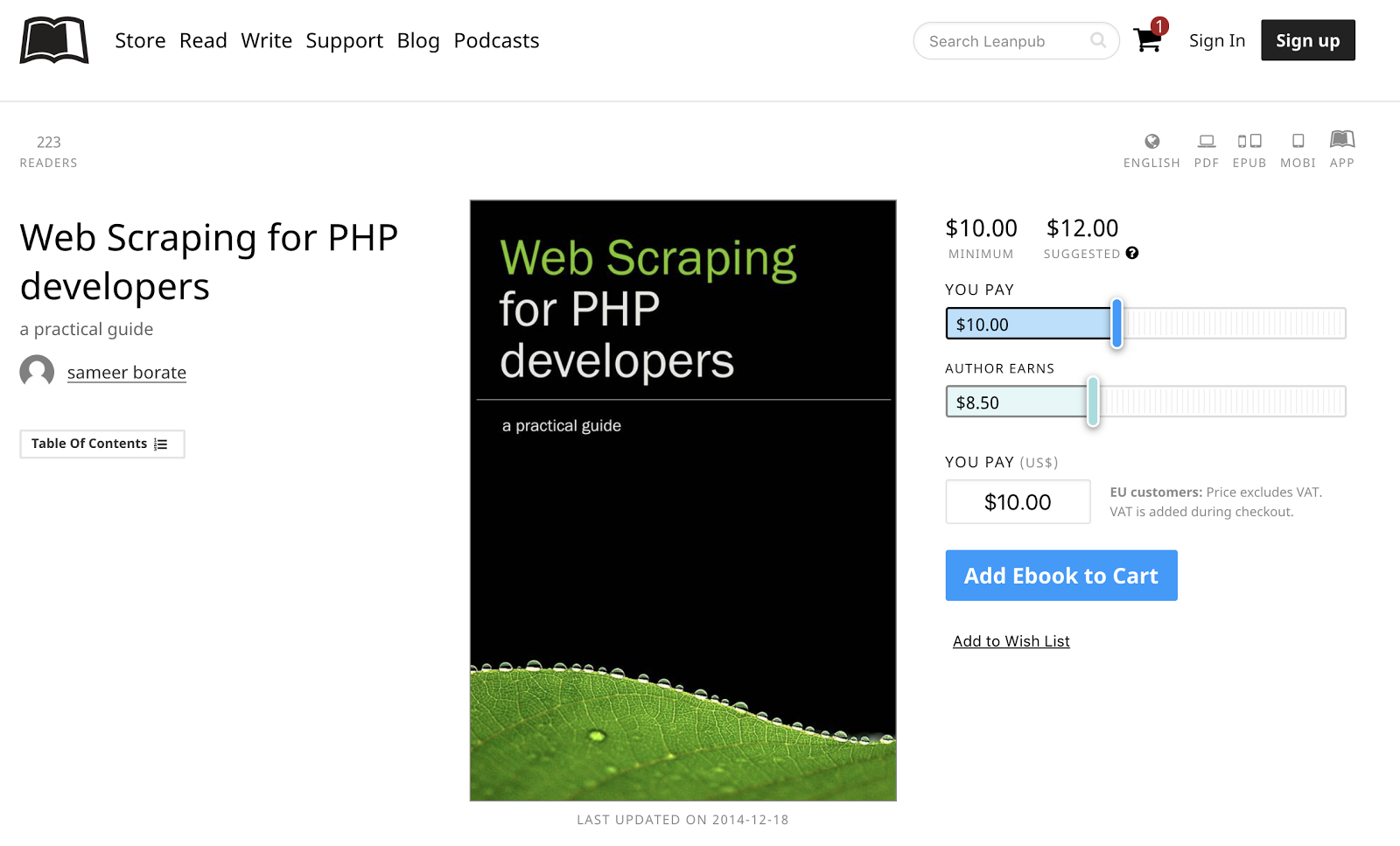1400x846 pixels.
Task: Open the Store menu
Action: 140,40
